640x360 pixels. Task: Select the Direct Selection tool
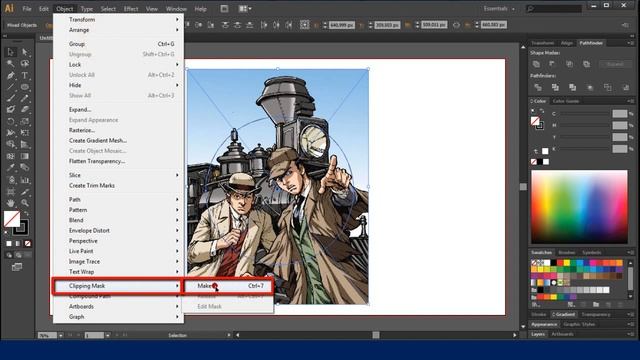[x=25, y=52]
